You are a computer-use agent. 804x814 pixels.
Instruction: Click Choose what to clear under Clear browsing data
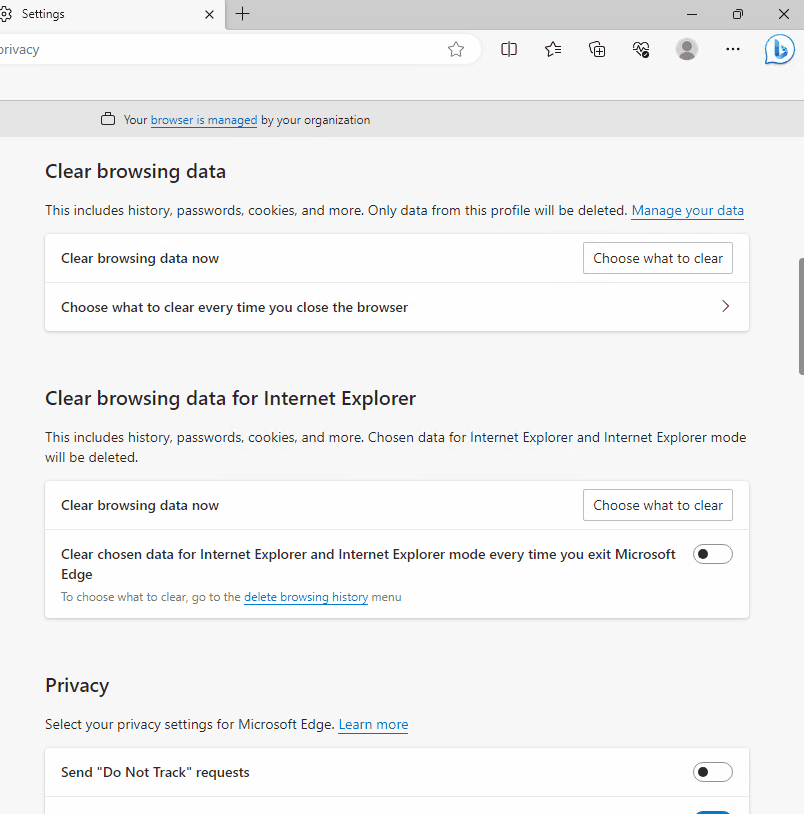(657, 258)
